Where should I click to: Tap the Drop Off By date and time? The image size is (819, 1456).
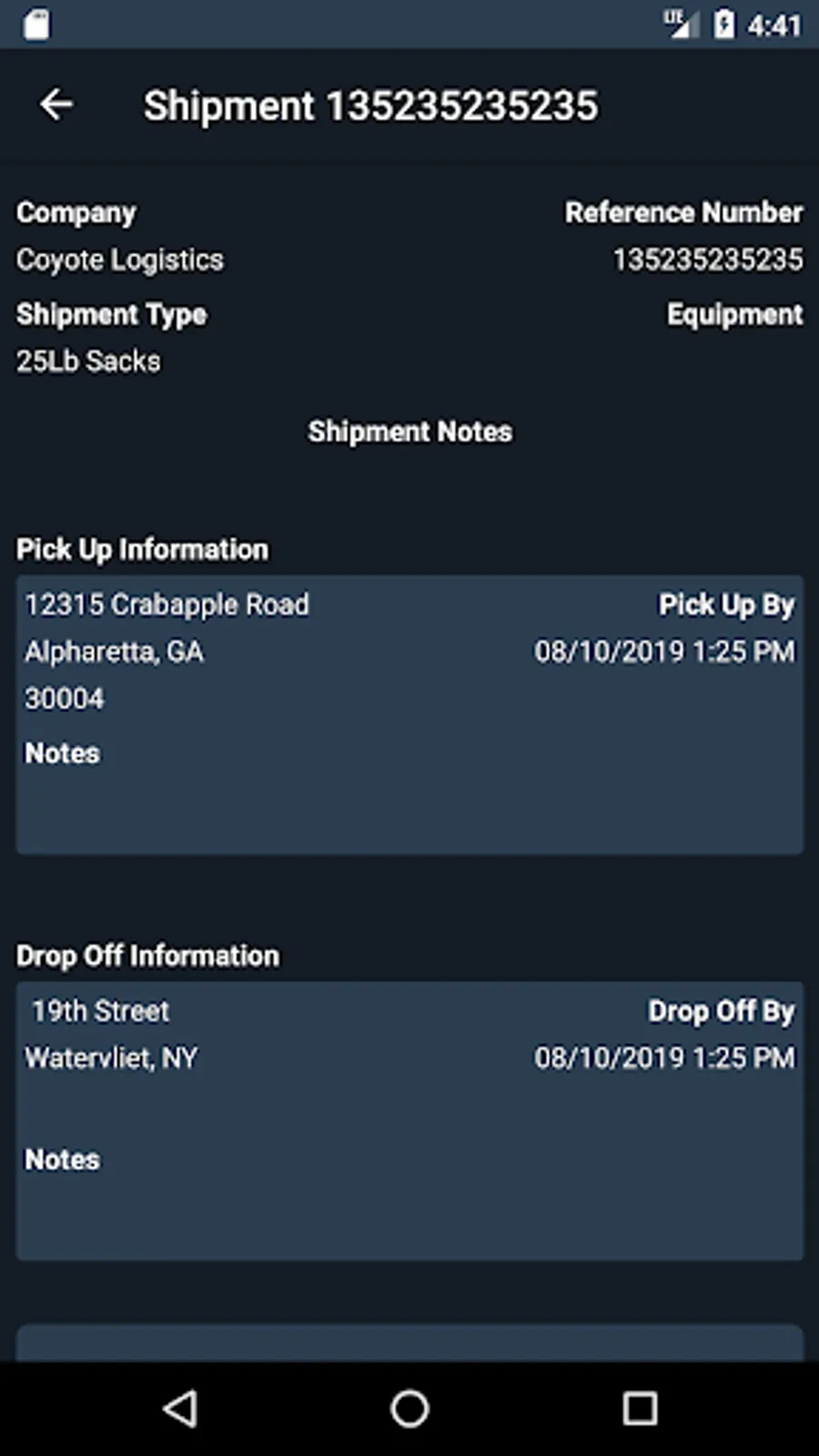click(x=664, y=1057)
